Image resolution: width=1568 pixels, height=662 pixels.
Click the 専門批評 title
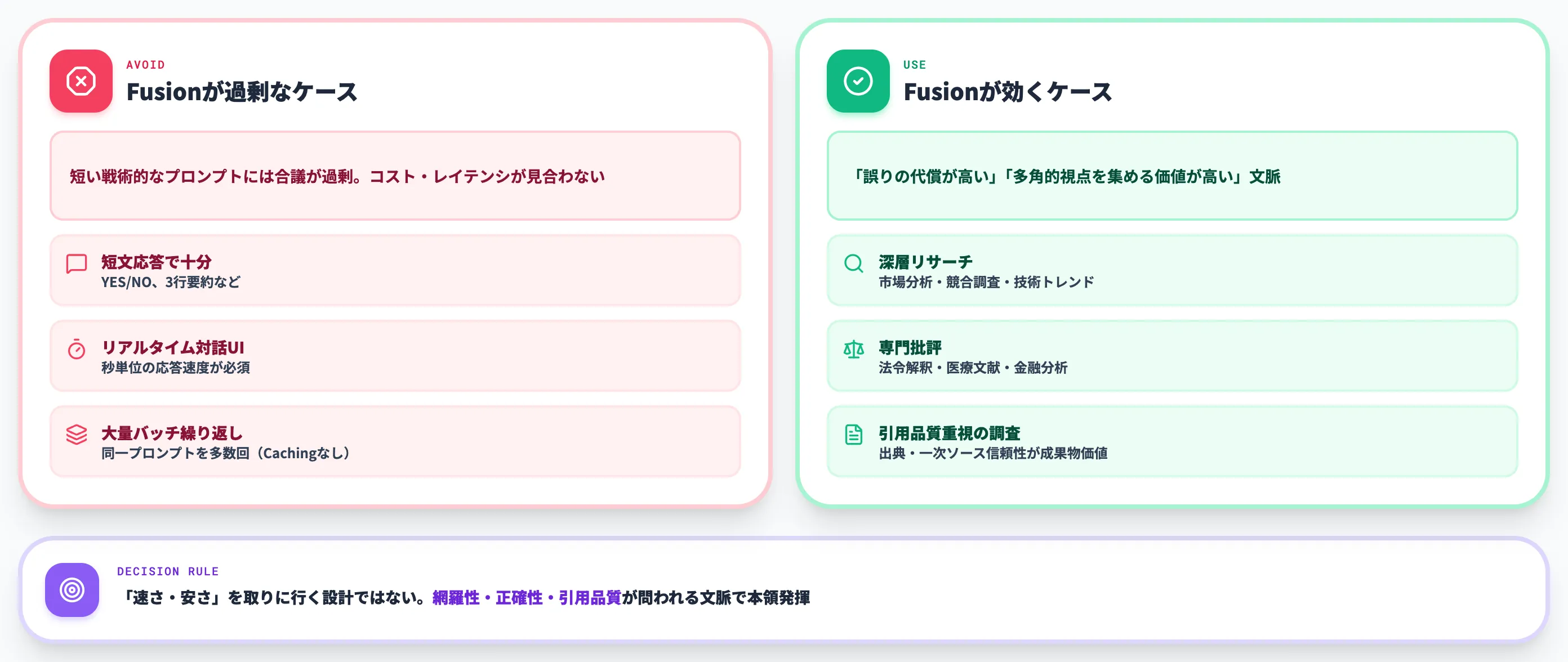[910, 347]
